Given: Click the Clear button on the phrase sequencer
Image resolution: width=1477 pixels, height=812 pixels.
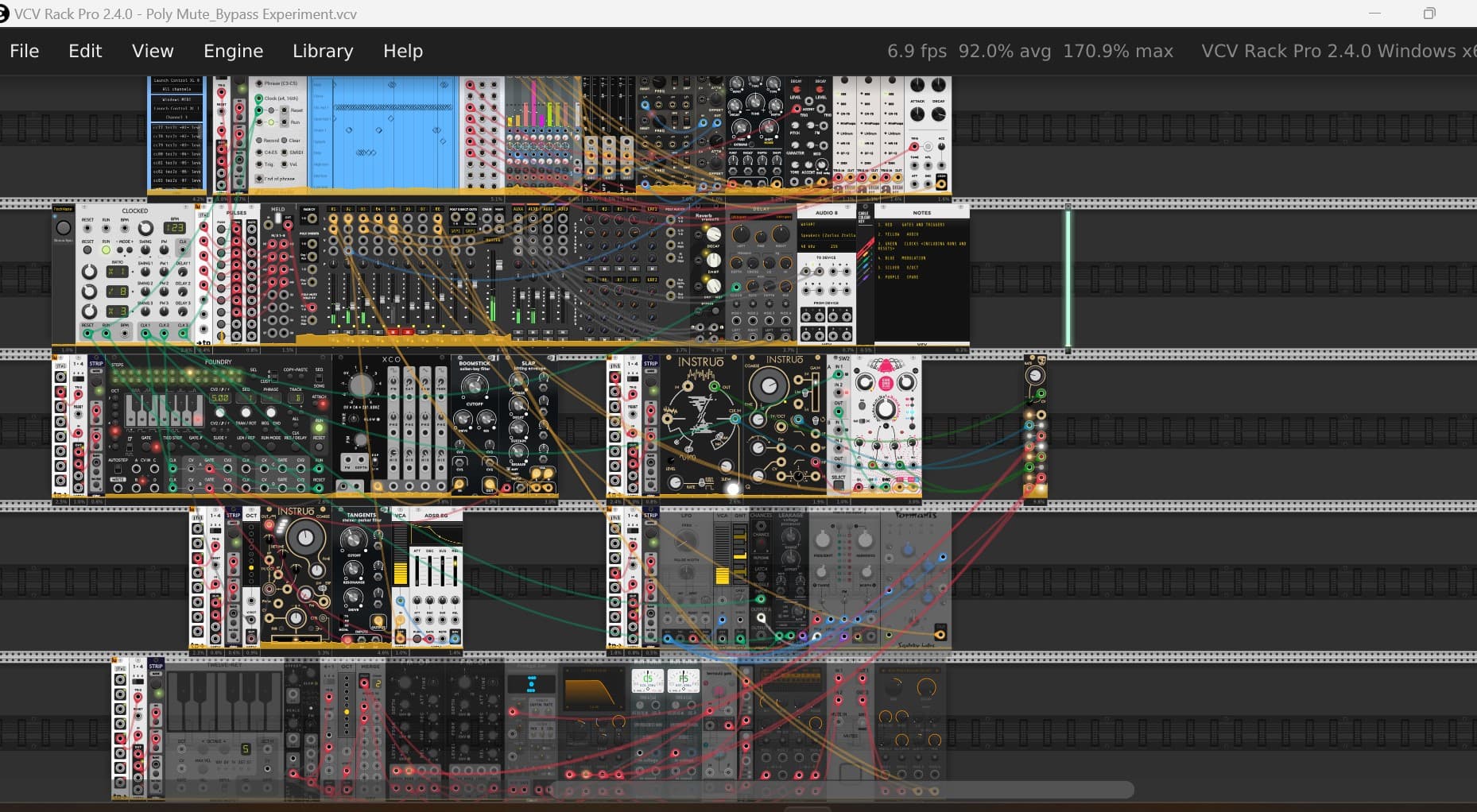Looking at the screenshot, I should pos(284,141).
